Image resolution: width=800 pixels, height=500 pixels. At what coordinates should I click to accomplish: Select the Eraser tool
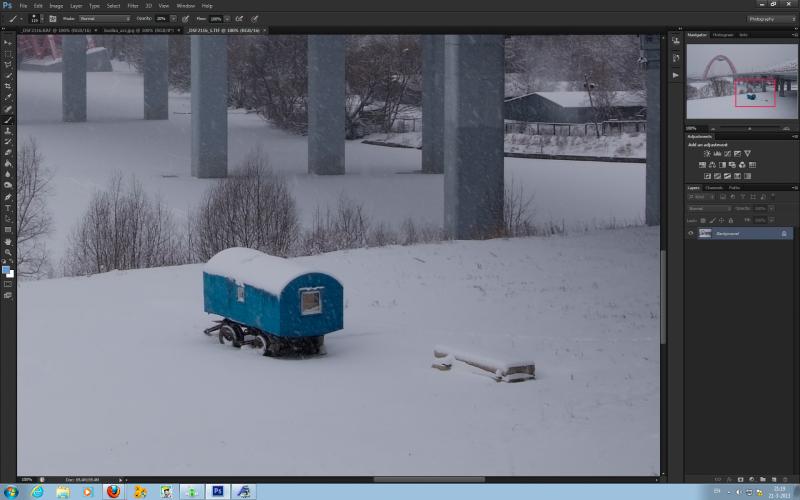point(8,153)
